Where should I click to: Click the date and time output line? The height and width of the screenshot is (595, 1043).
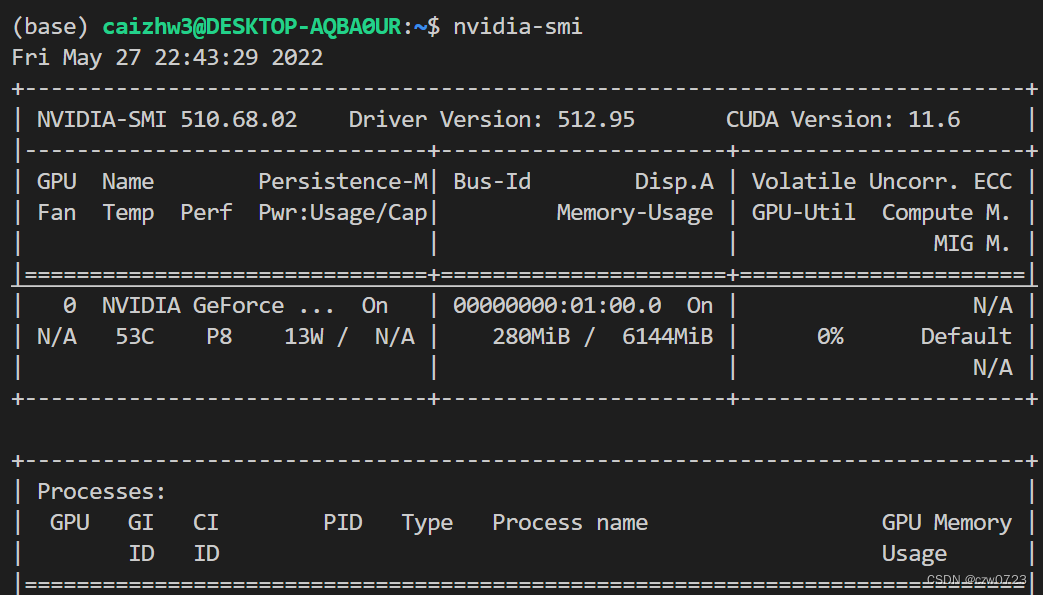(167, 58)
